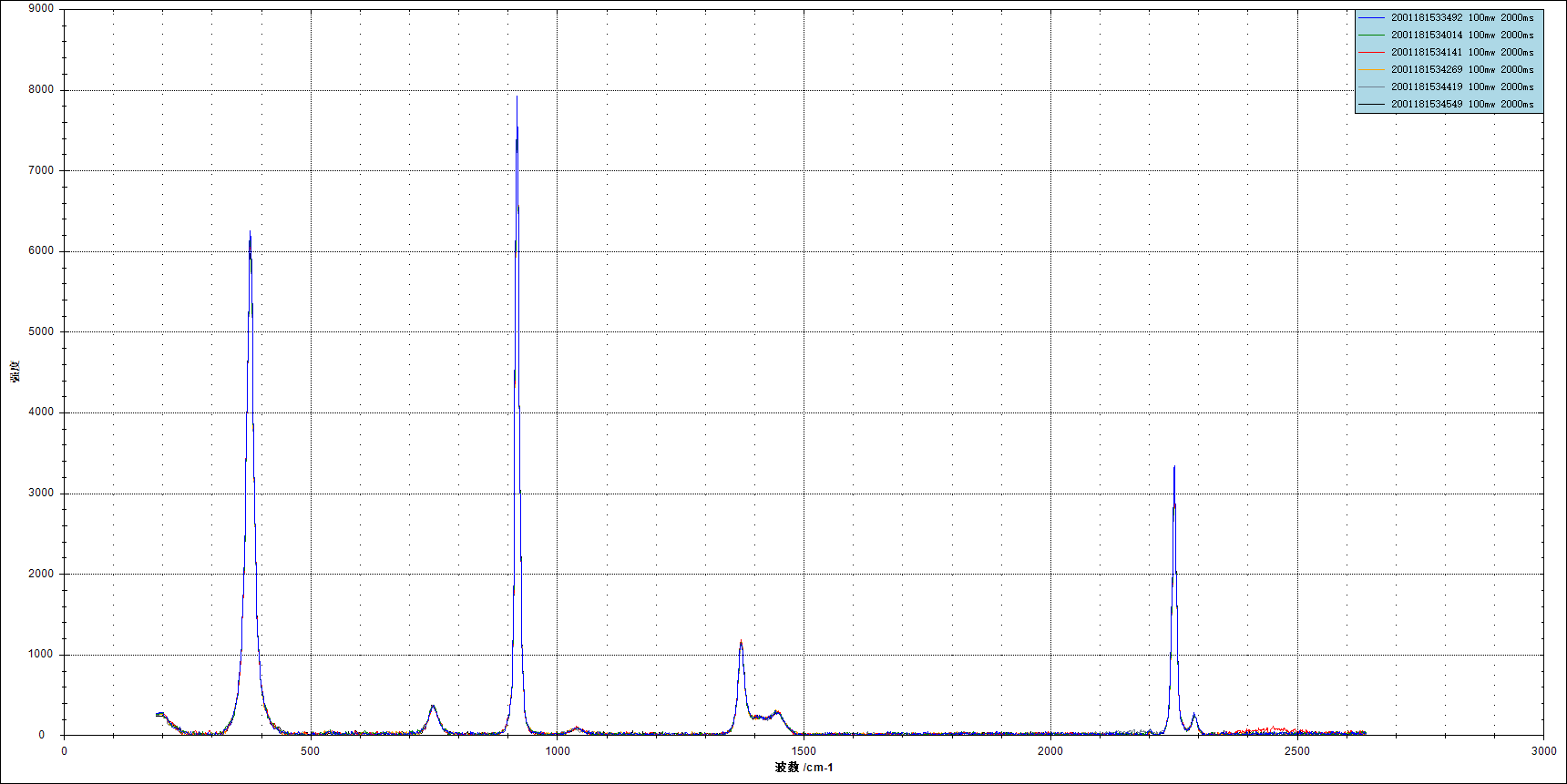Click the tallest peak tip near 920 cm-1
Screen dimensions: 1567x784
click(x=517, y=97)
